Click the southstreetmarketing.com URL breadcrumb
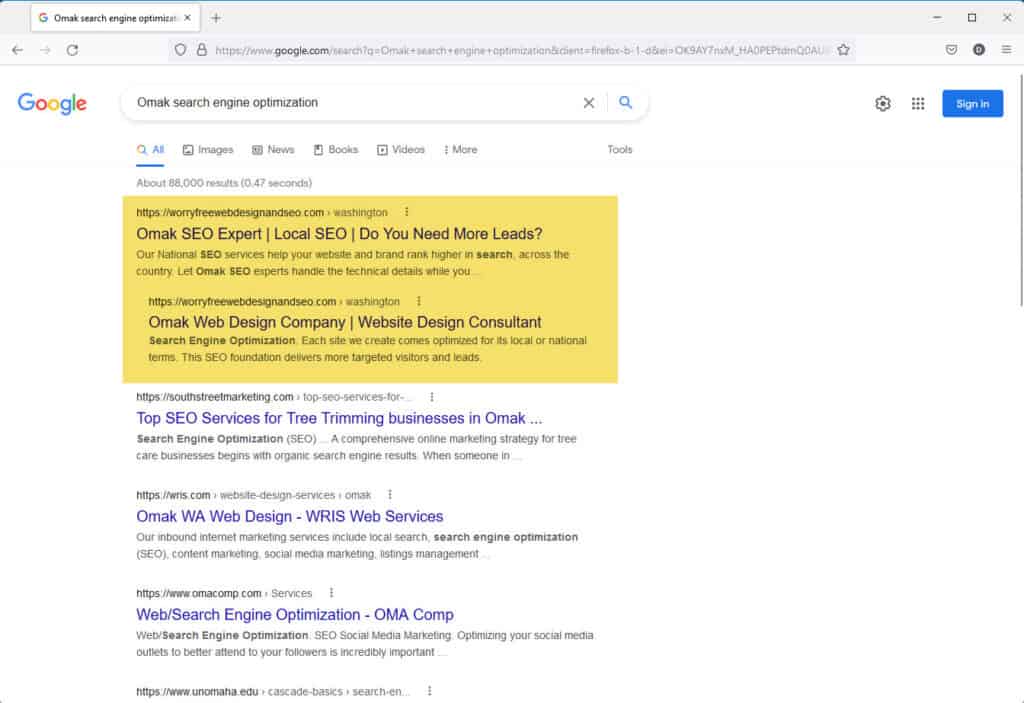Screen dimensions: 1024x703 pyautogui.click(x=274, y=397)
